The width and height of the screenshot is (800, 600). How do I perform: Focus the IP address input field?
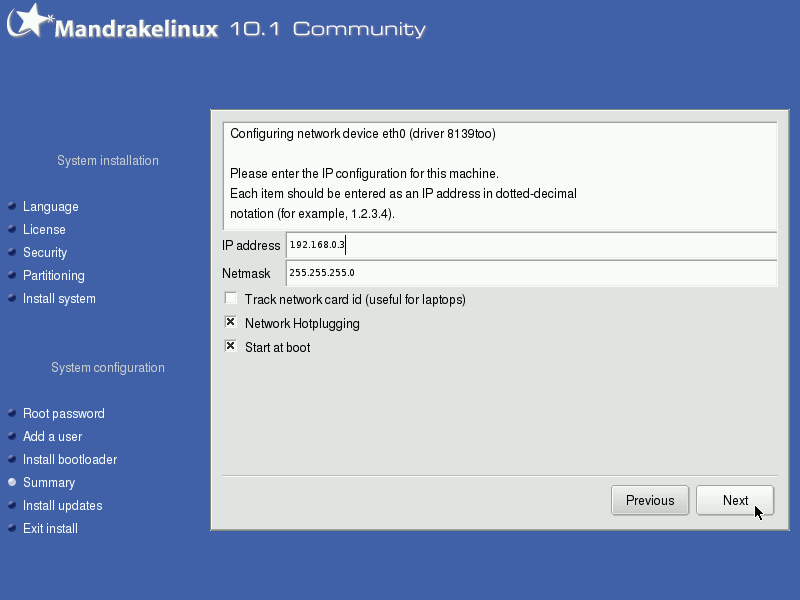coord(531,245)
